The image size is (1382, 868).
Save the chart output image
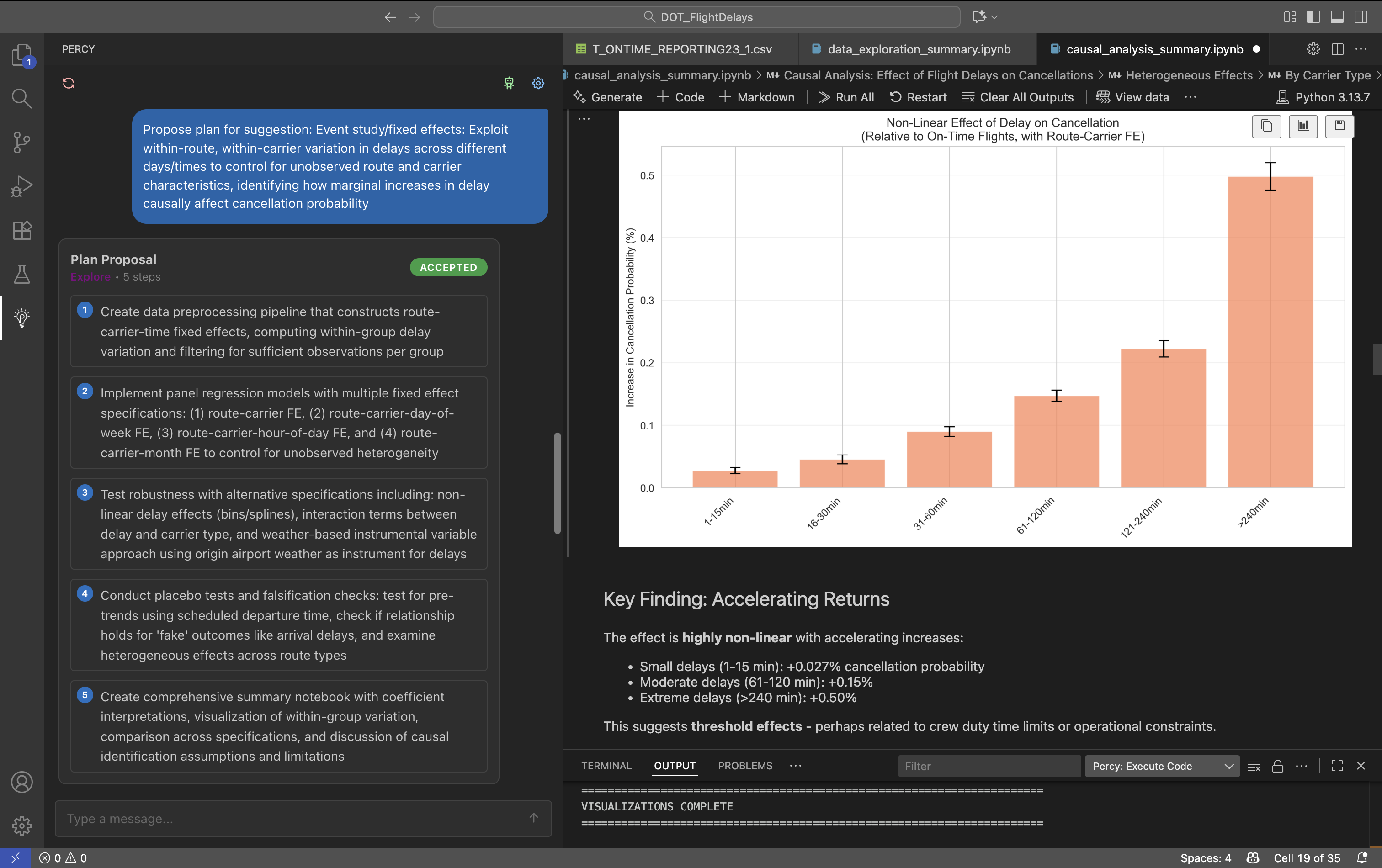click(1339, 126)
